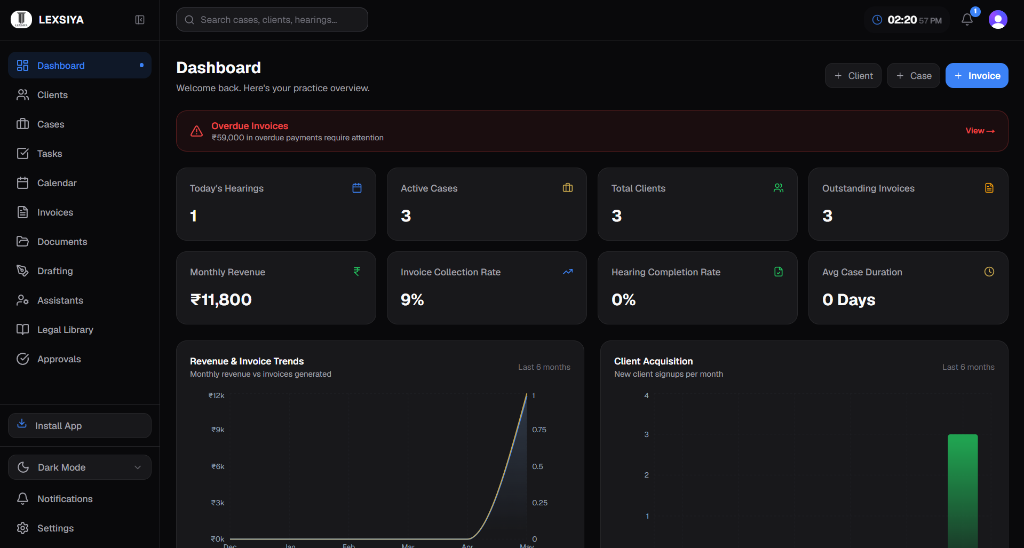Screen dimensions: 1024x548
Task: Click the Install App download icon
Action: tap(22, 424)
